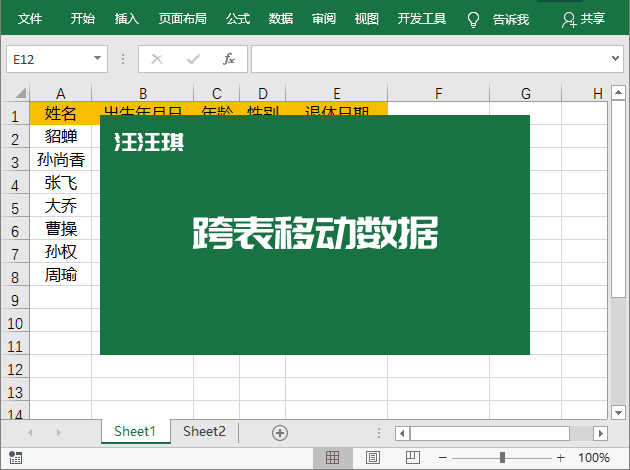
Task: Click the 告诉我 search box
Action: 511,19
